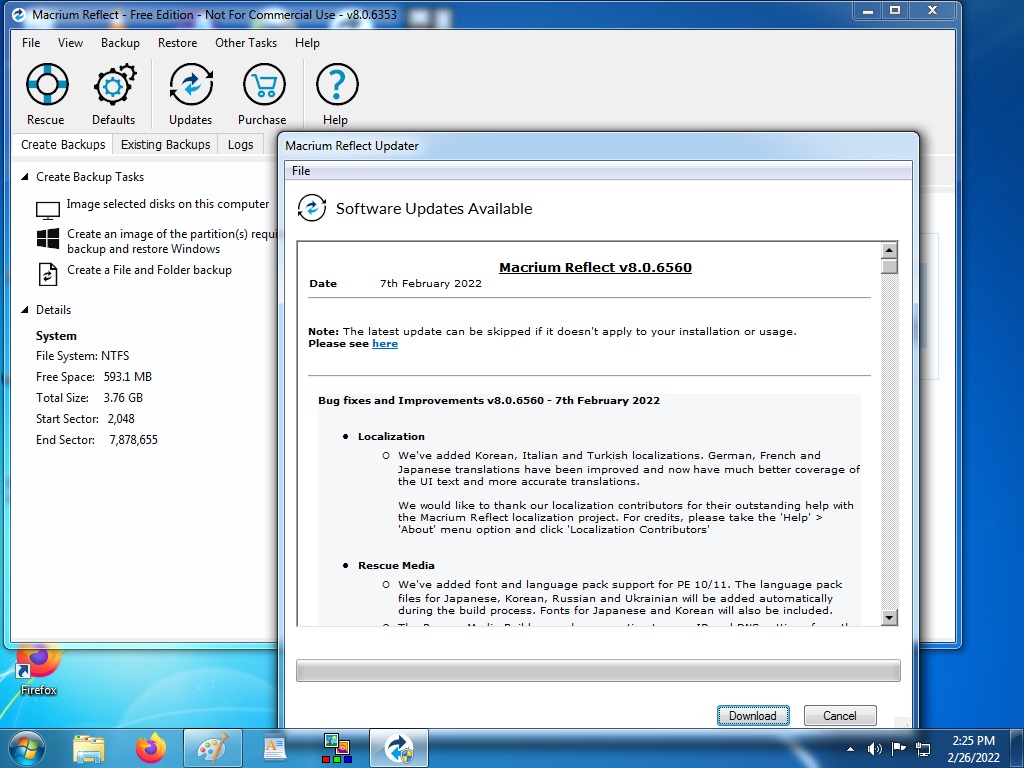Click the 'System' details heading
Viewport: 1024px width, 768px height.
[56, 336]
